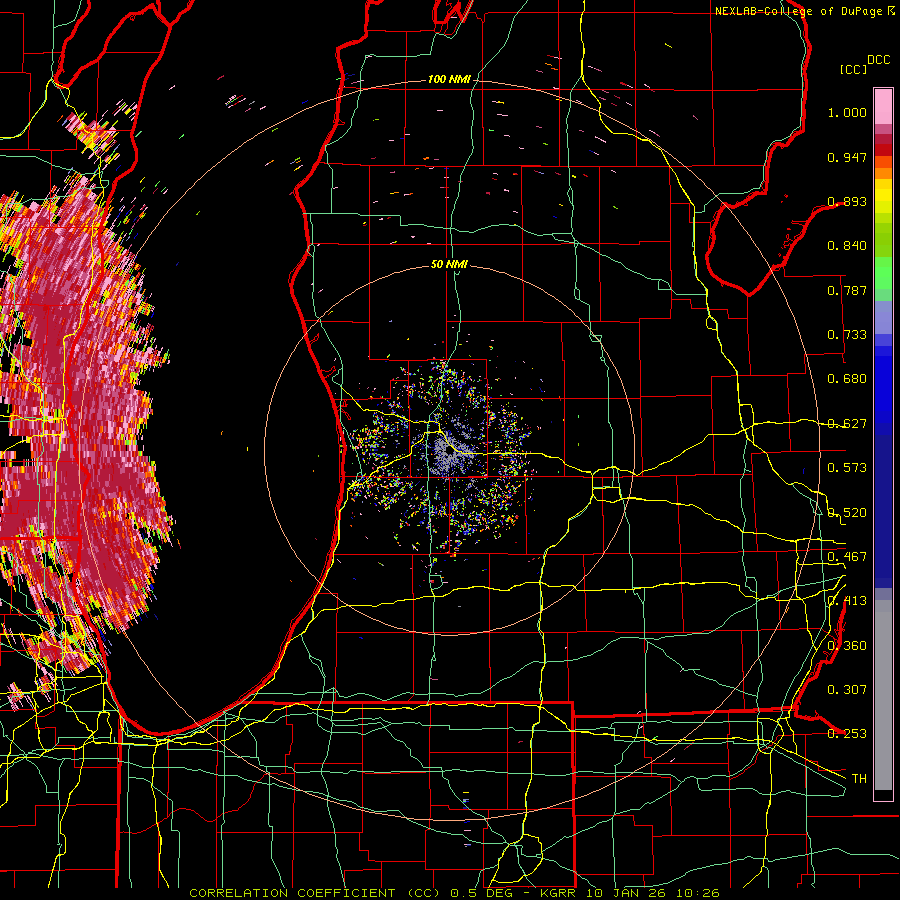The height and width of the screenshot is (900, 900).
Task: Click the 0.307 scale value
Action: point(847,689)
